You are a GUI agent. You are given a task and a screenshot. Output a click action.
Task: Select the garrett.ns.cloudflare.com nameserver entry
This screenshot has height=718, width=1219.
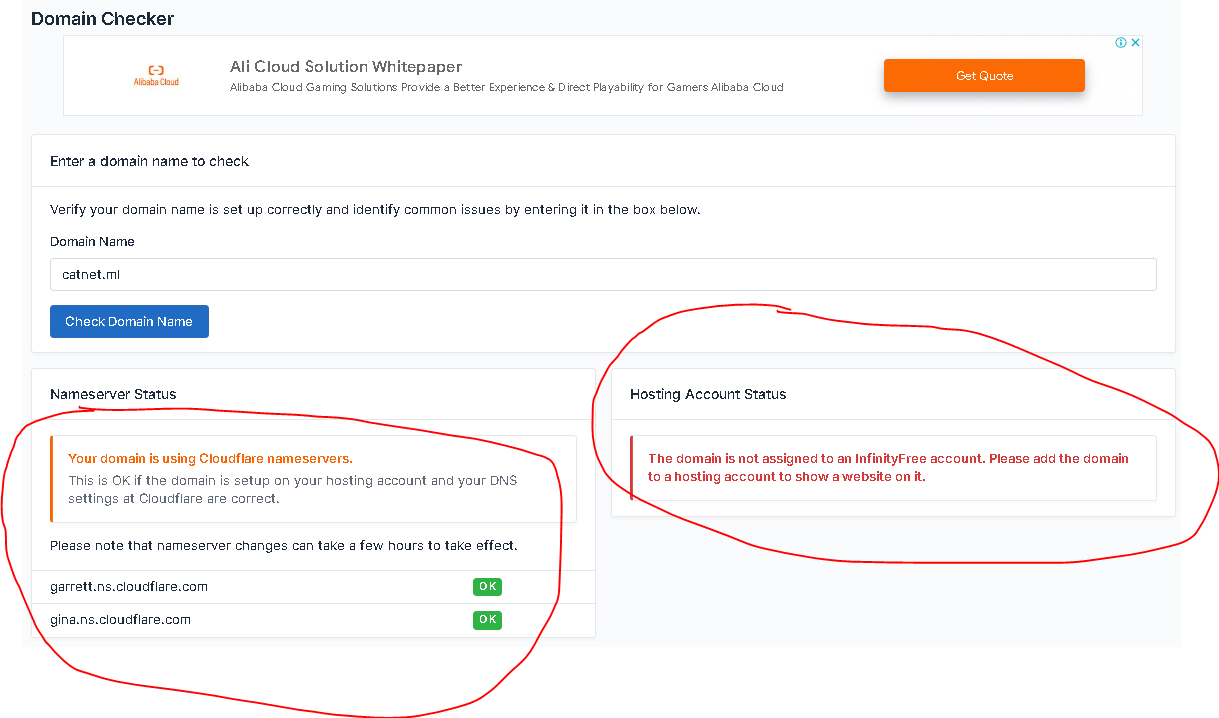pos(129,587)
